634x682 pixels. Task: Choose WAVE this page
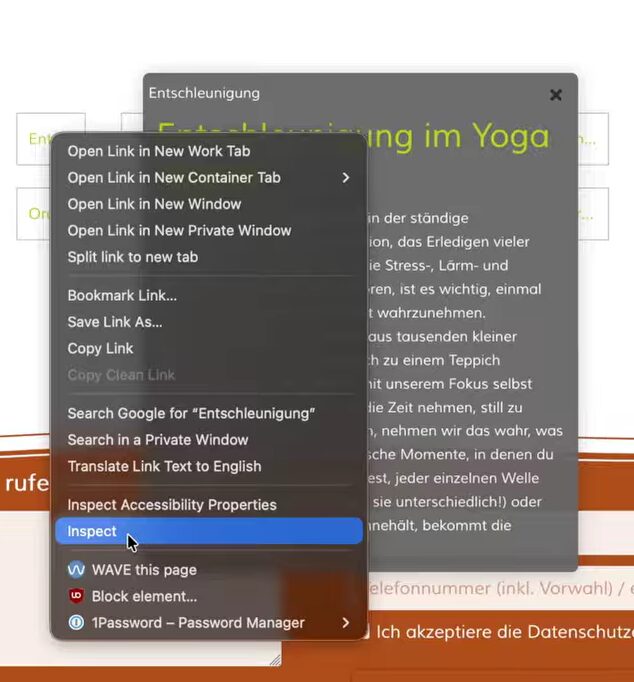point(209,569)
